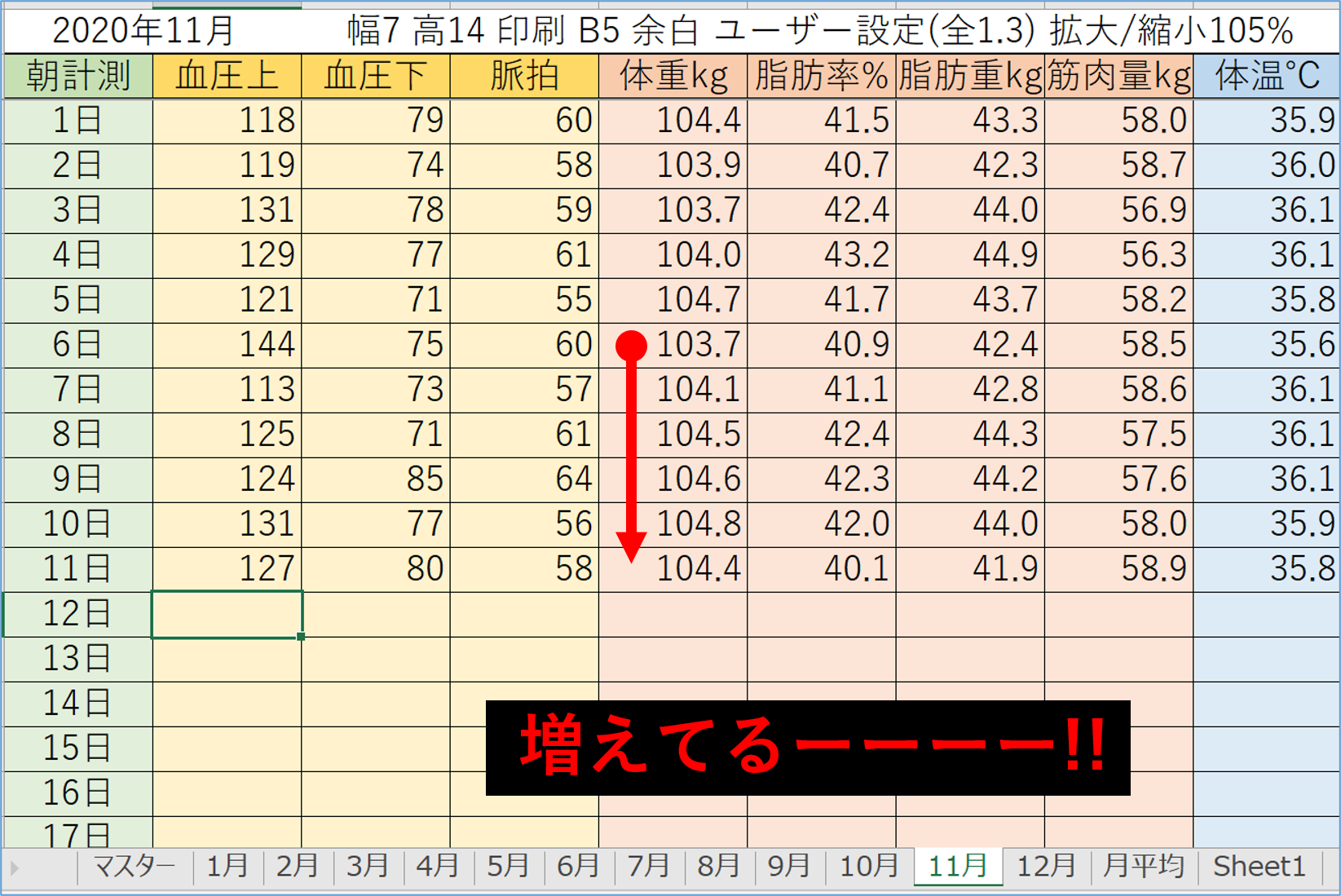Screen dimensions: 1341x896
Task: Select lower pressure 79 on 1日
Action: [376, 121]
